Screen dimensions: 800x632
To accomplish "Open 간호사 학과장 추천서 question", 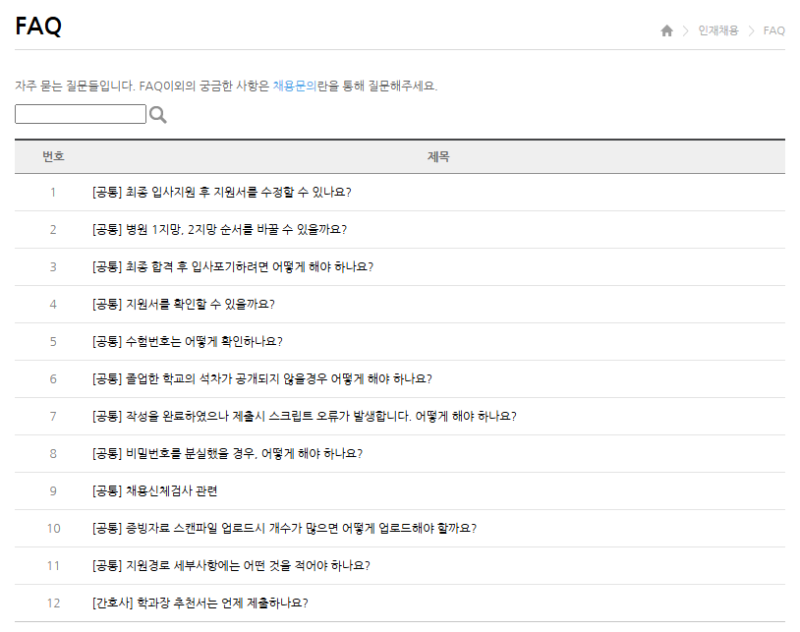I will (x=199, y=603).
